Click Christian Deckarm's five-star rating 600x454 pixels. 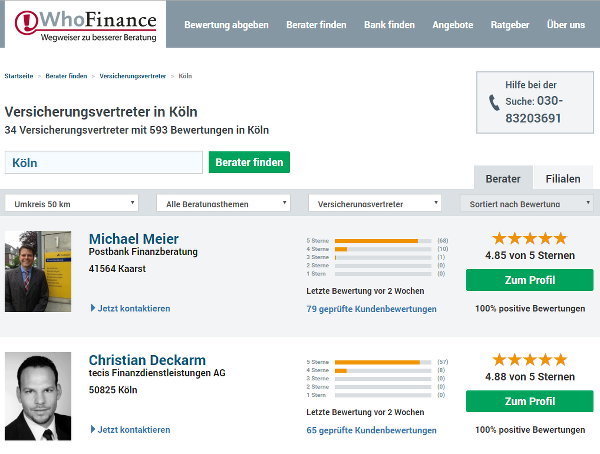coord(530,359)
